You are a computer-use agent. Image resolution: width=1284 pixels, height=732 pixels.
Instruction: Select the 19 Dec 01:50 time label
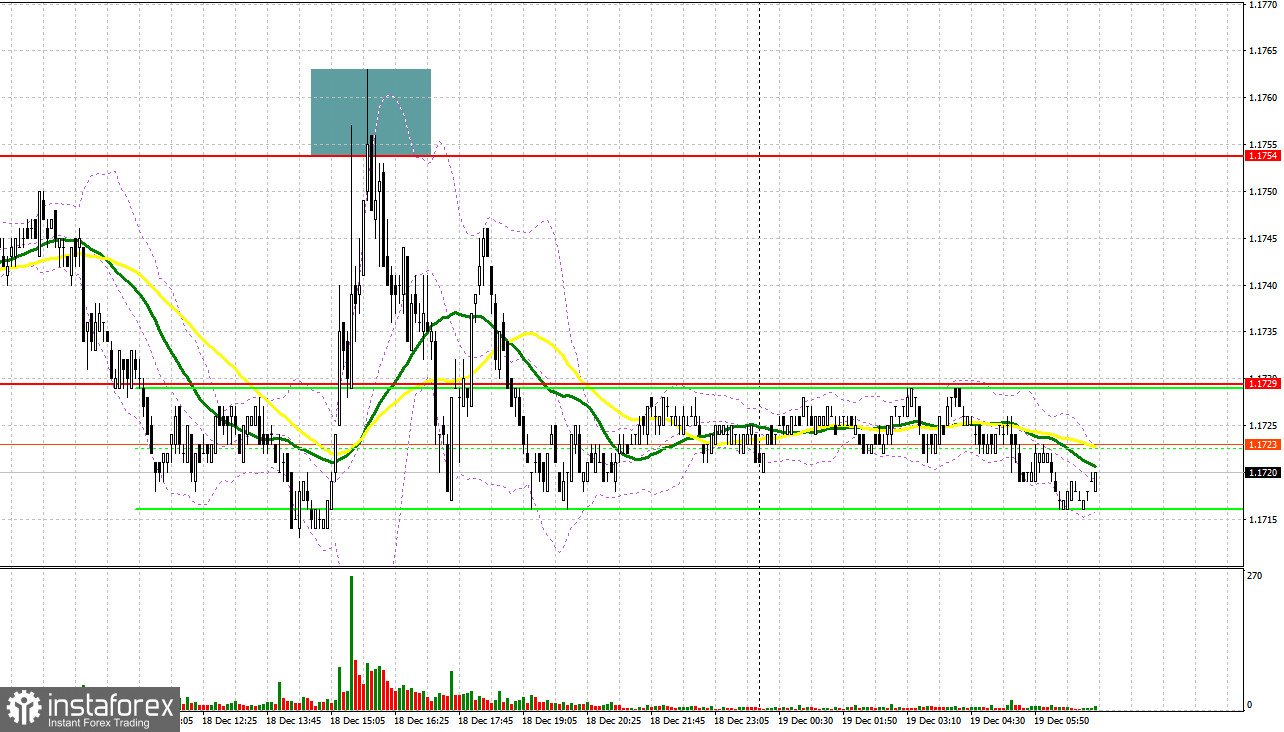point(868,719)
